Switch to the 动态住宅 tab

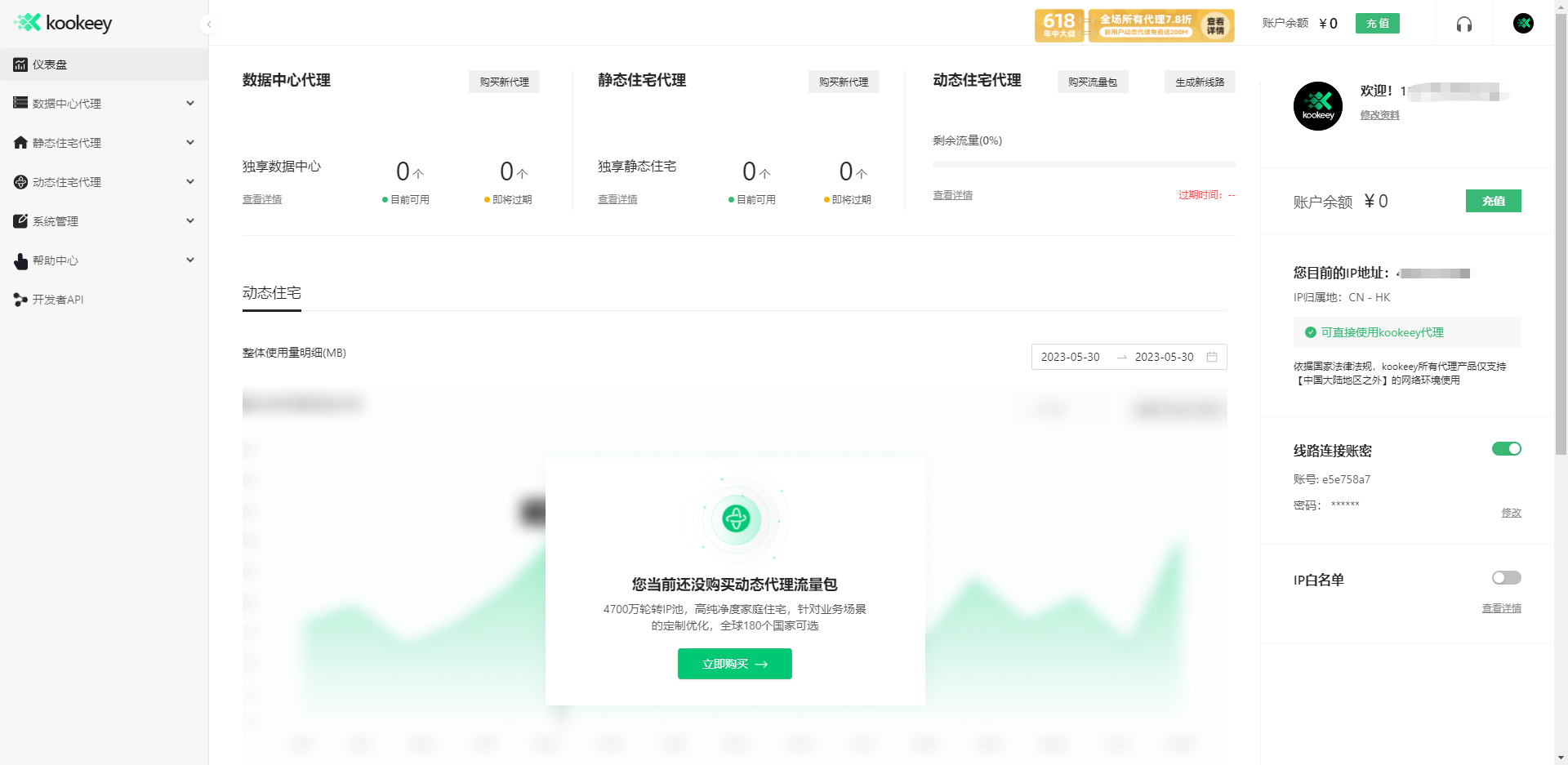pyautogui.click(x=271, y=292)
